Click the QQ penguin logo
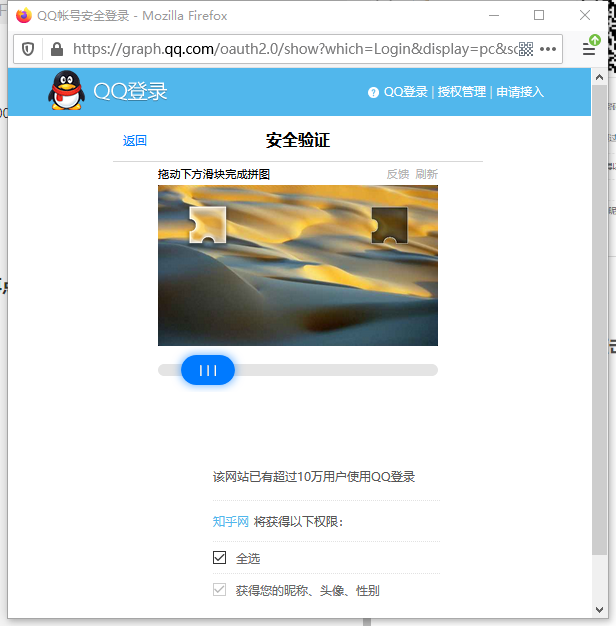Screen dimensions: 616x626 point(66,90)
